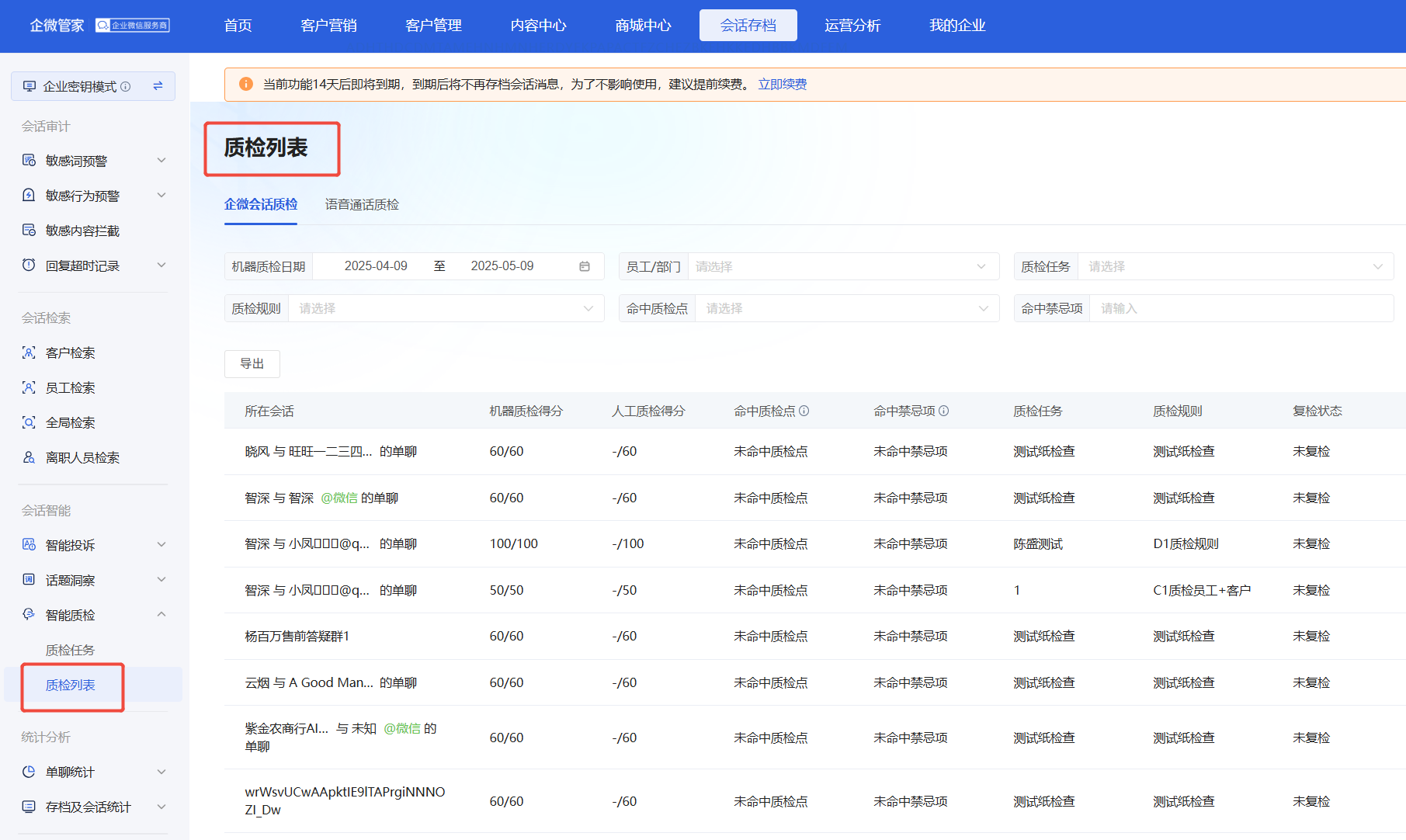This screenshot has width=1406, height=840.
Task: Expand the 敏感行为预警 menu chevron
Action: (x=161, y=196)
